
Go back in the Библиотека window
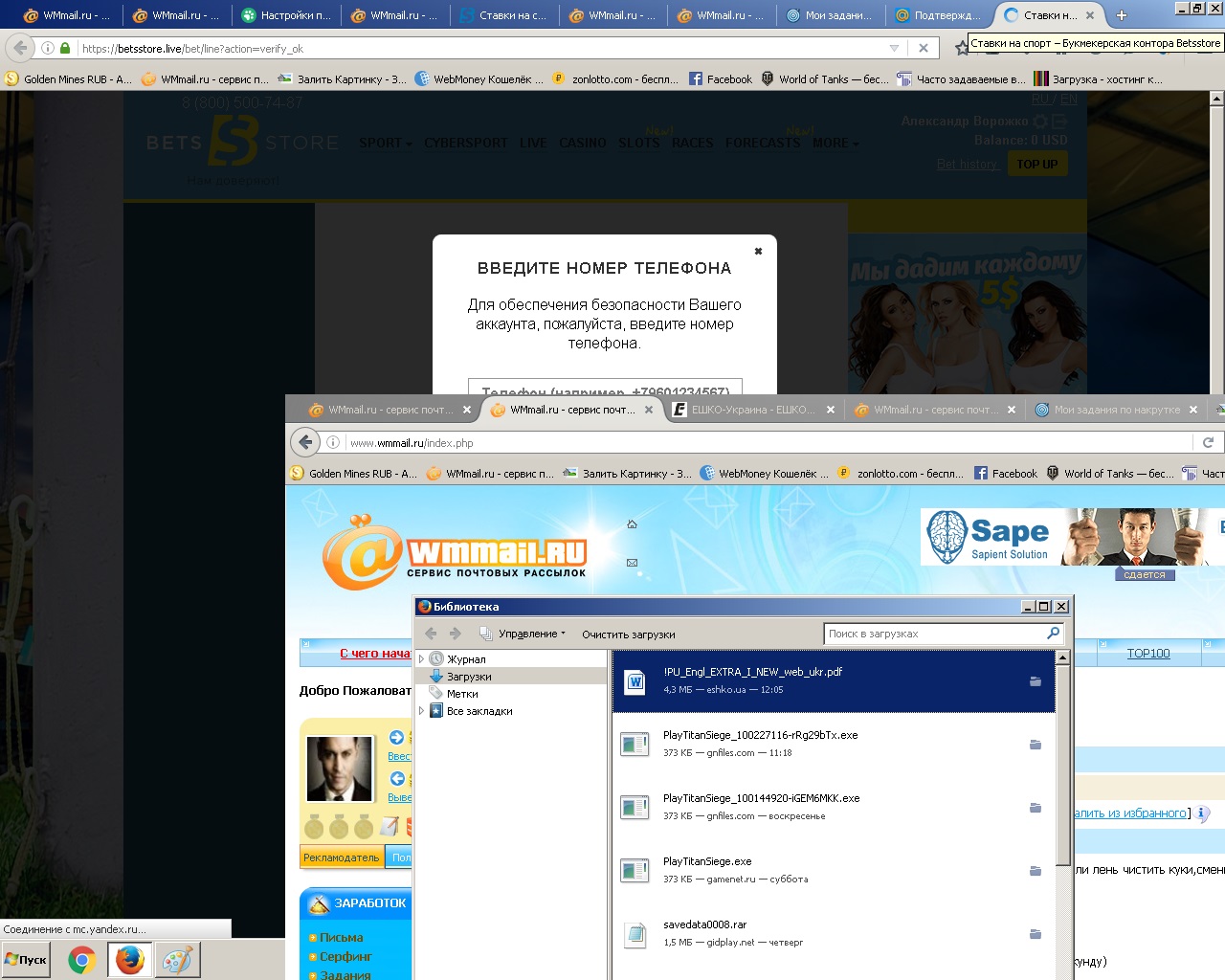click(x=431, y=634)
